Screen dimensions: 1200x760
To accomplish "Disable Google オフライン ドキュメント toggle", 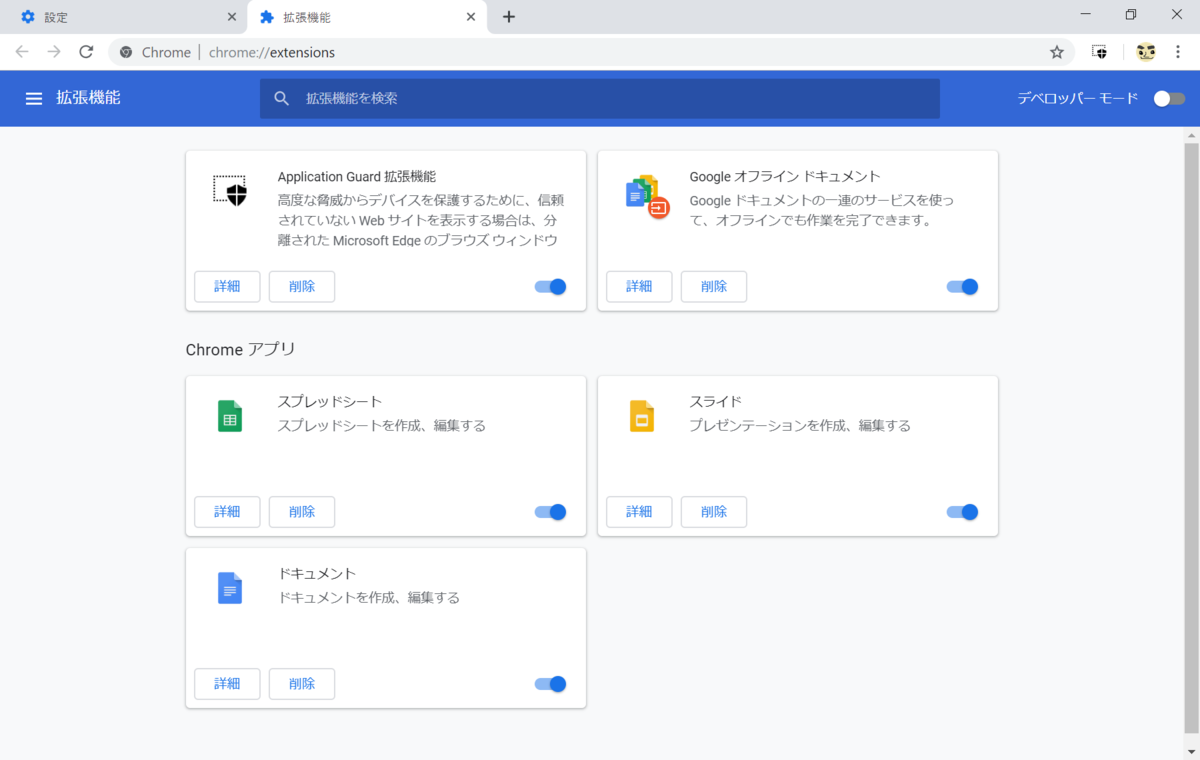I will tap(963, 287).
